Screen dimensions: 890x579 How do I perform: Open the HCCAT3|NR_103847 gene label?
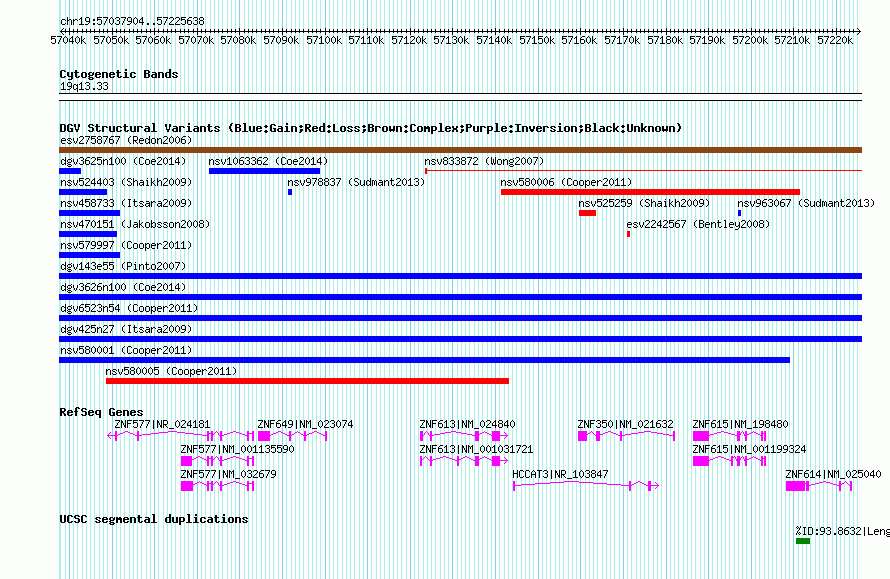pos(560,474)
